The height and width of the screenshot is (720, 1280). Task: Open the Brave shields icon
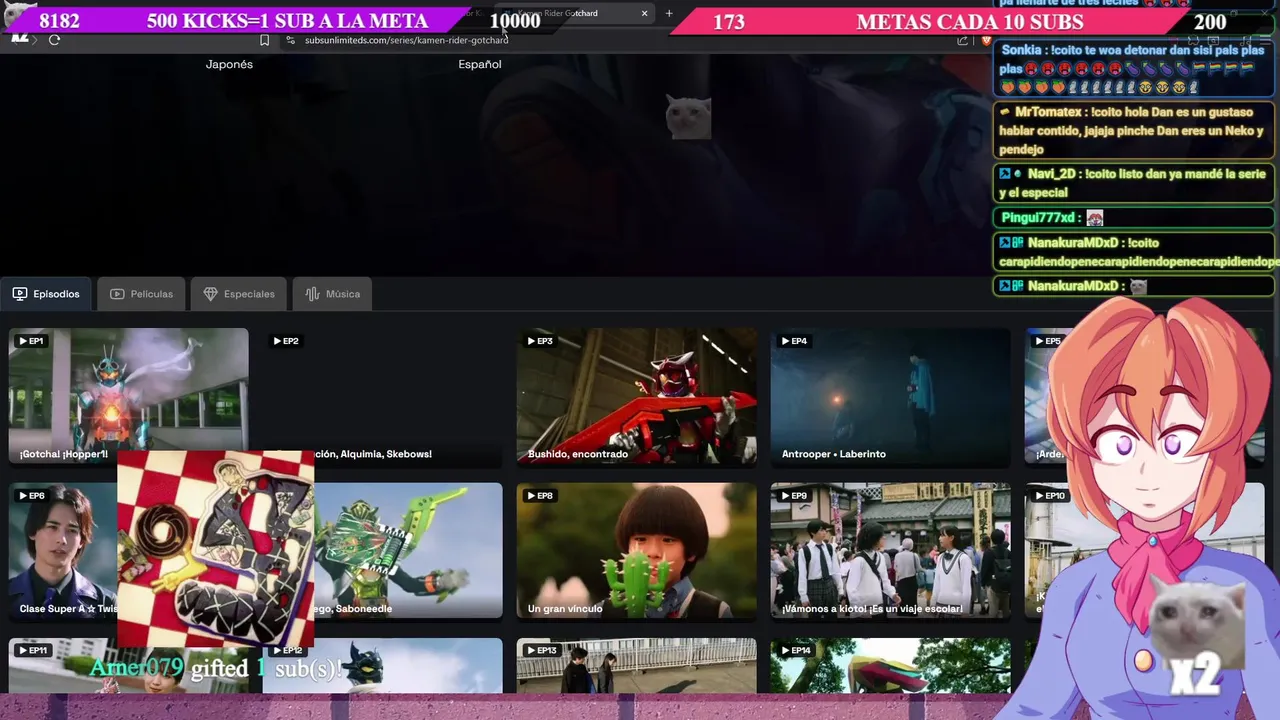click(x=986, y=40)
